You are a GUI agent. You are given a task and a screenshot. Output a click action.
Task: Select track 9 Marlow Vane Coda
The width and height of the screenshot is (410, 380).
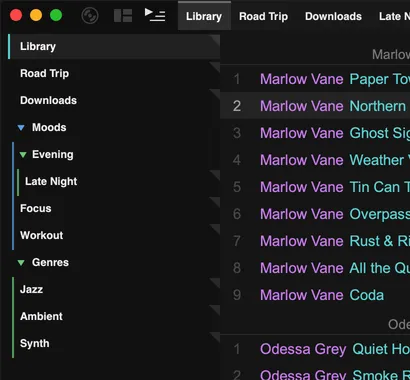click(315, 295)
